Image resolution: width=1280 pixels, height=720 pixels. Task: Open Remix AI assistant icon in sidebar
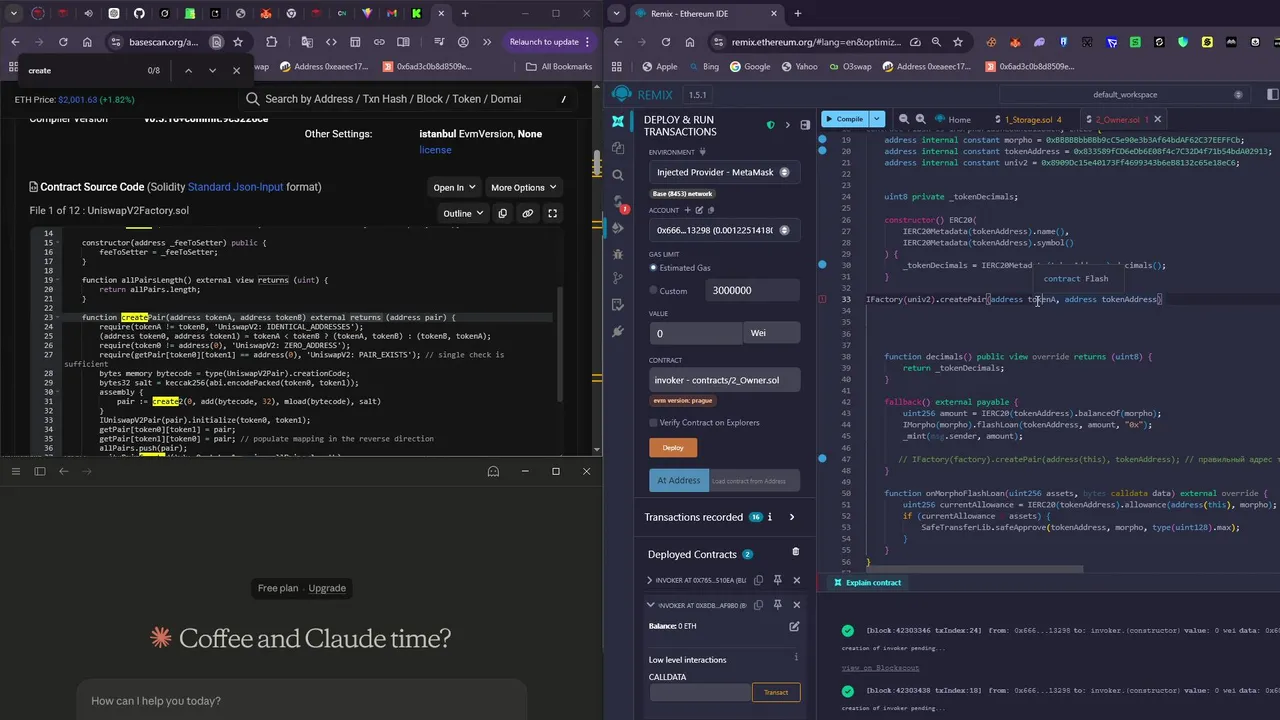618,121
